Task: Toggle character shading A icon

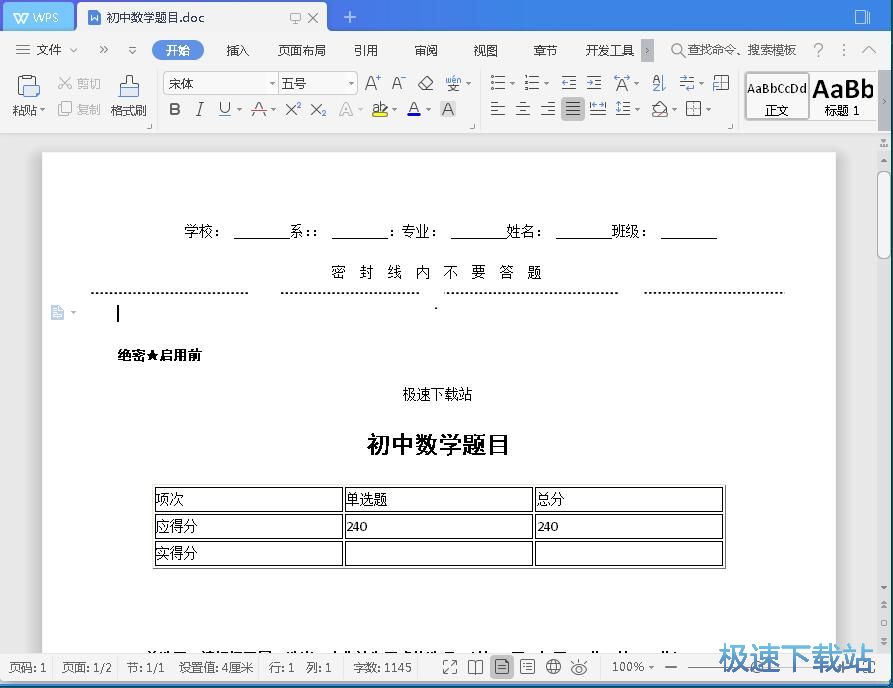Action: click(448, 109)
